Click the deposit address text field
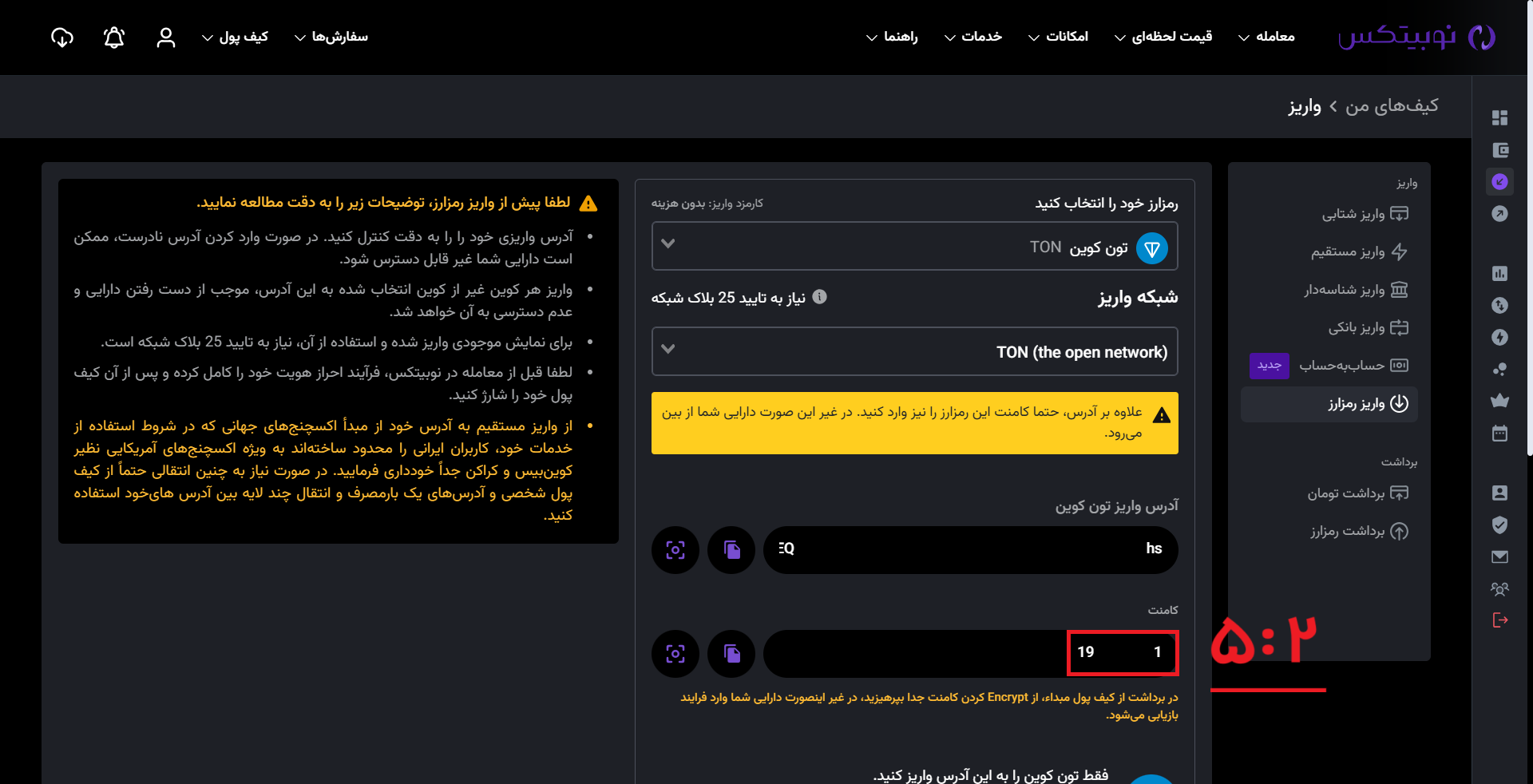The image size is (1533, 784). click(970, 549)
